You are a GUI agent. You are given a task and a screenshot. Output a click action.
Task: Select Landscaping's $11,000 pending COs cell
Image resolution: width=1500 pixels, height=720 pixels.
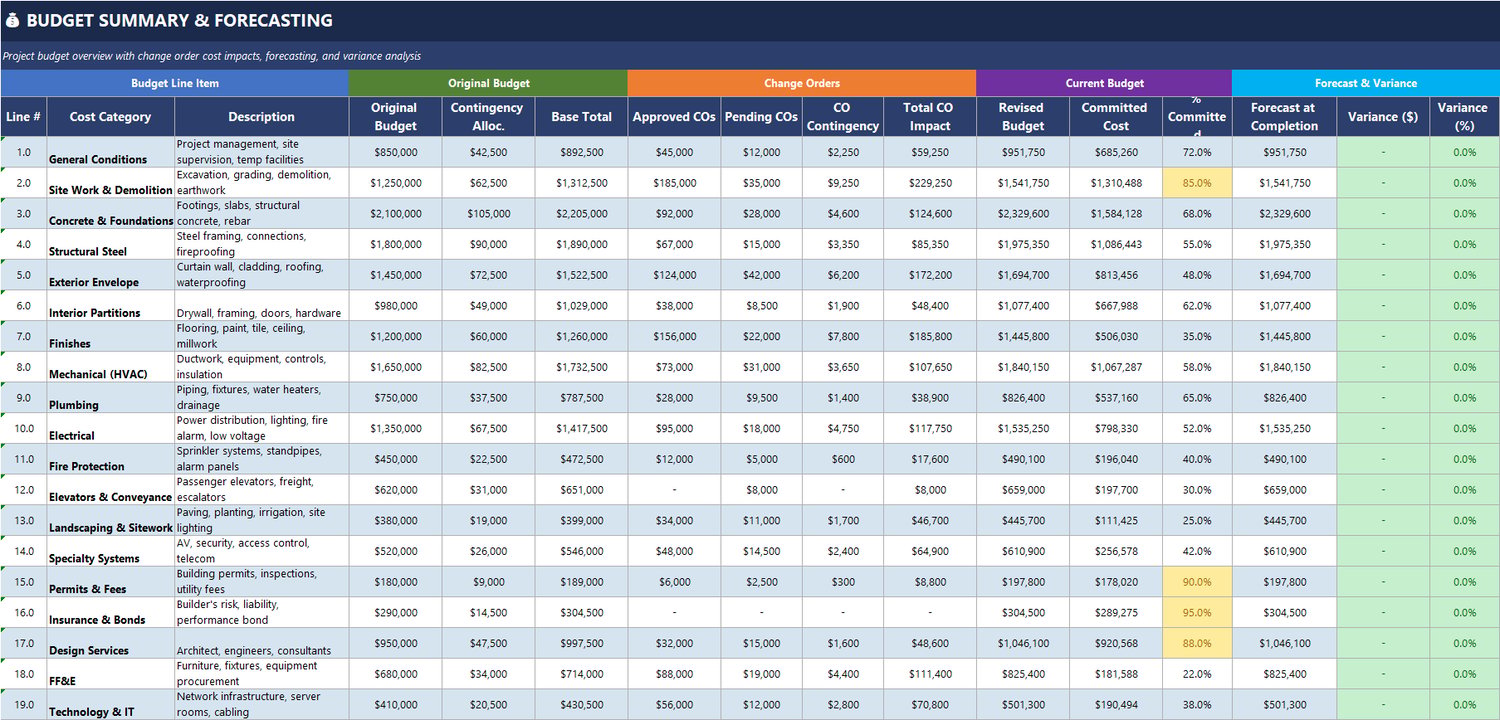pos(761,521)
